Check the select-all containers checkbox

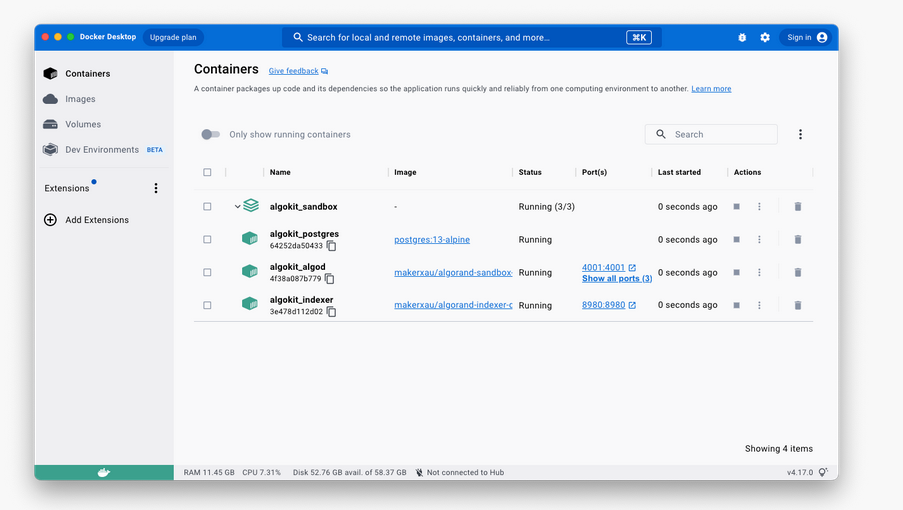coord(207,172)
